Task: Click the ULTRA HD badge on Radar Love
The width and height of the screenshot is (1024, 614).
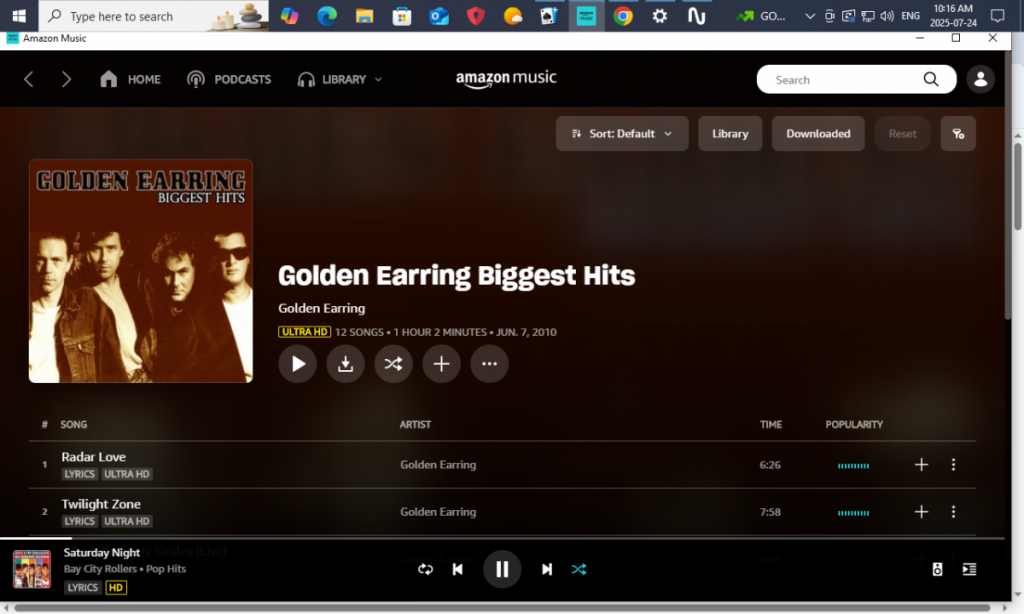Action: [127, 474]
